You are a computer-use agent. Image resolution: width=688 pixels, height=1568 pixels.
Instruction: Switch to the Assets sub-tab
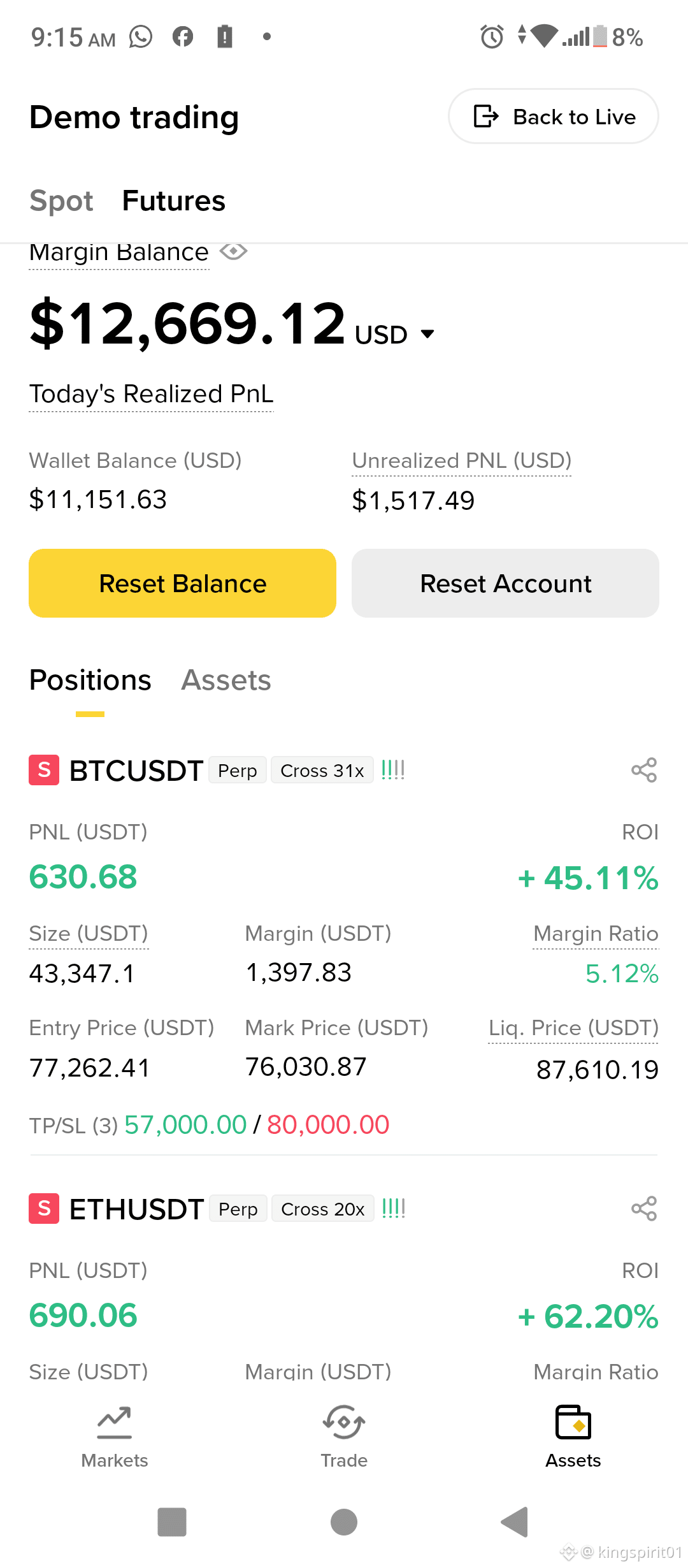(x=226, y=680)
